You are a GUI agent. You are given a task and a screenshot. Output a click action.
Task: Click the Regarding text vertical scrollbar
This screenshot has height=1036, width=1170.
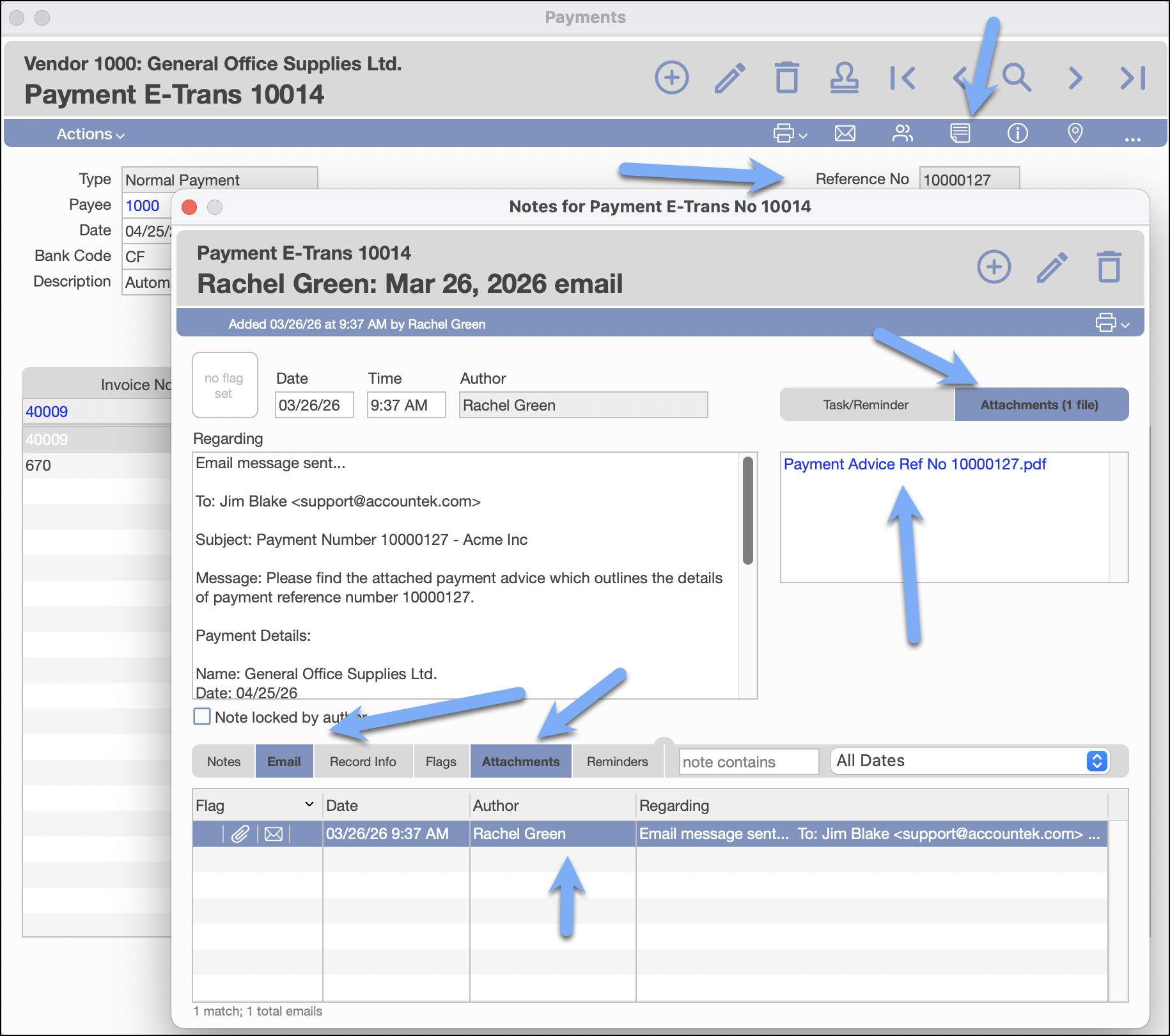coord(747,510)
